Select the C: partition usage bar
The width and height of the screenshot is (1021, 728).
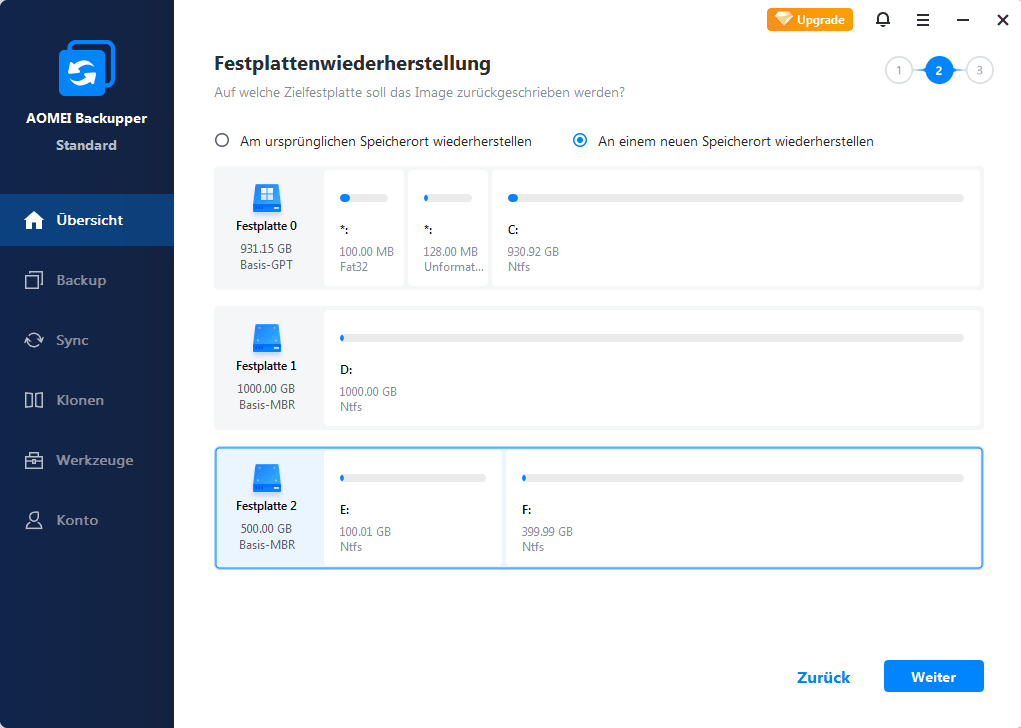click(x=735, y=198)
